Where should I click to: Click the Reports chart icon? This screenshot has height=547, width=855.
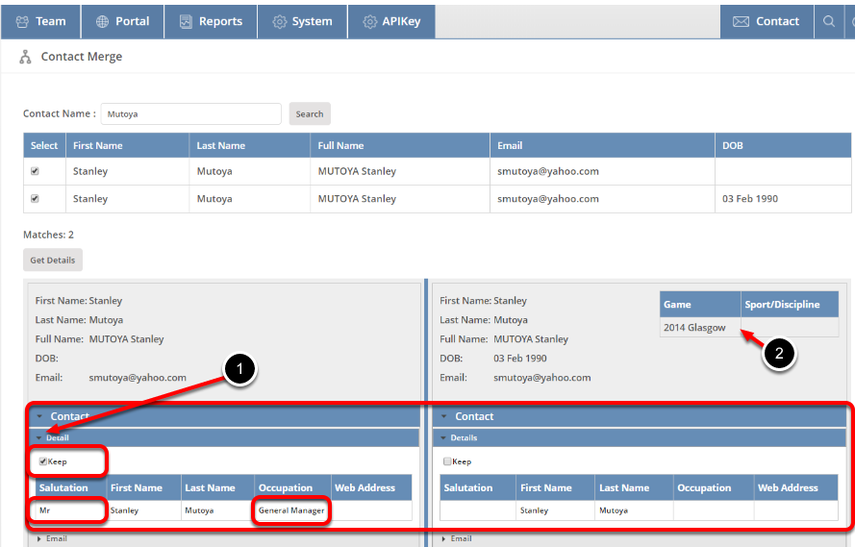[186, 22]
